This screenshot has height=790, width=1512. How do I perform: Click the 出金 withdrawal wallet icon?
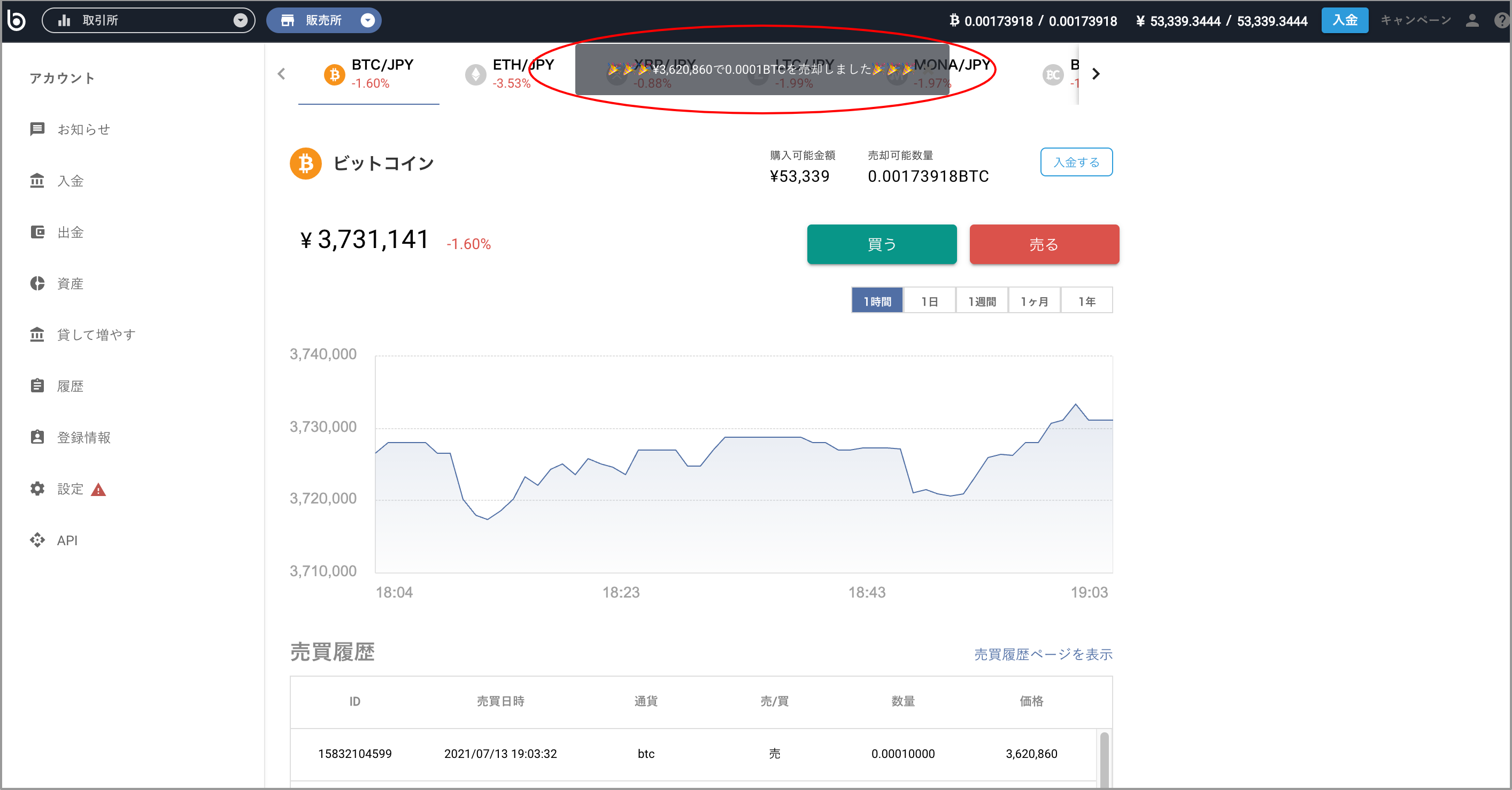tap(37, 232)
